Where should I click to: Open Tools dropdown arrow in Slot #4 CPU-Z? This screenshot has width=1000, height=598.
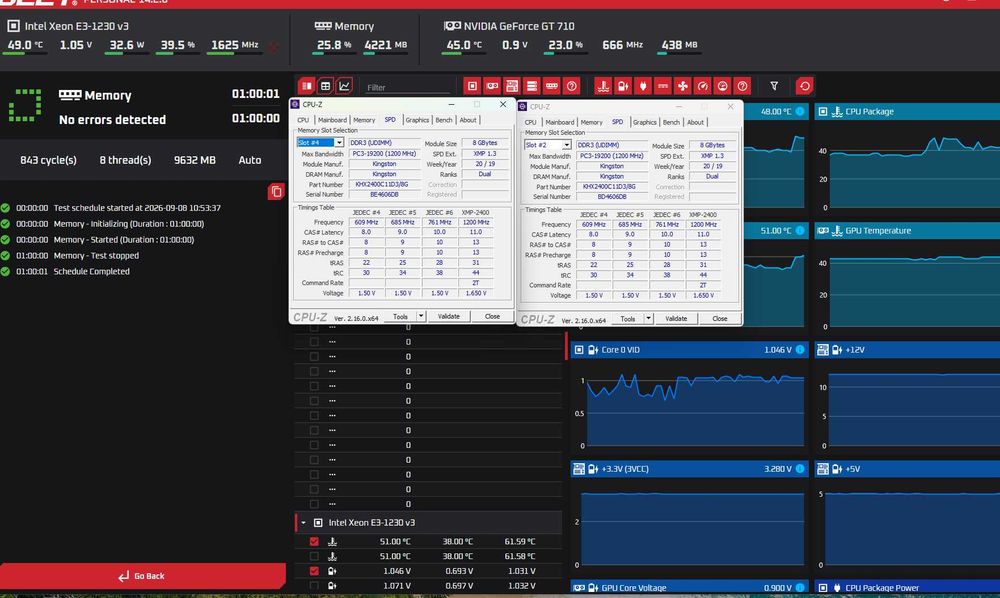[421, 316]
